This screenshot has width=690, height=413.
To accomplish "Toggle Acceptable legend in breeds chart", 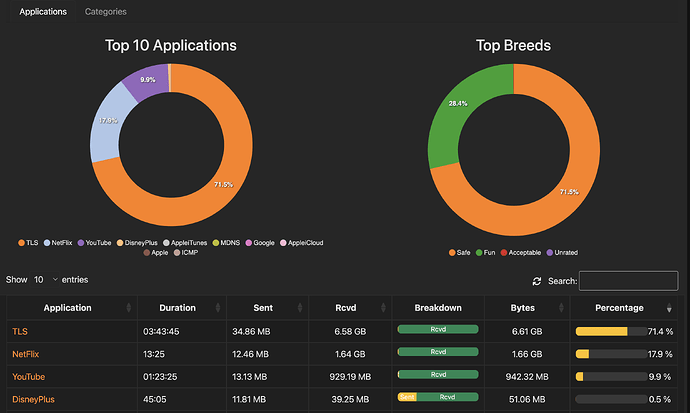I will click(x=521, y=252).
